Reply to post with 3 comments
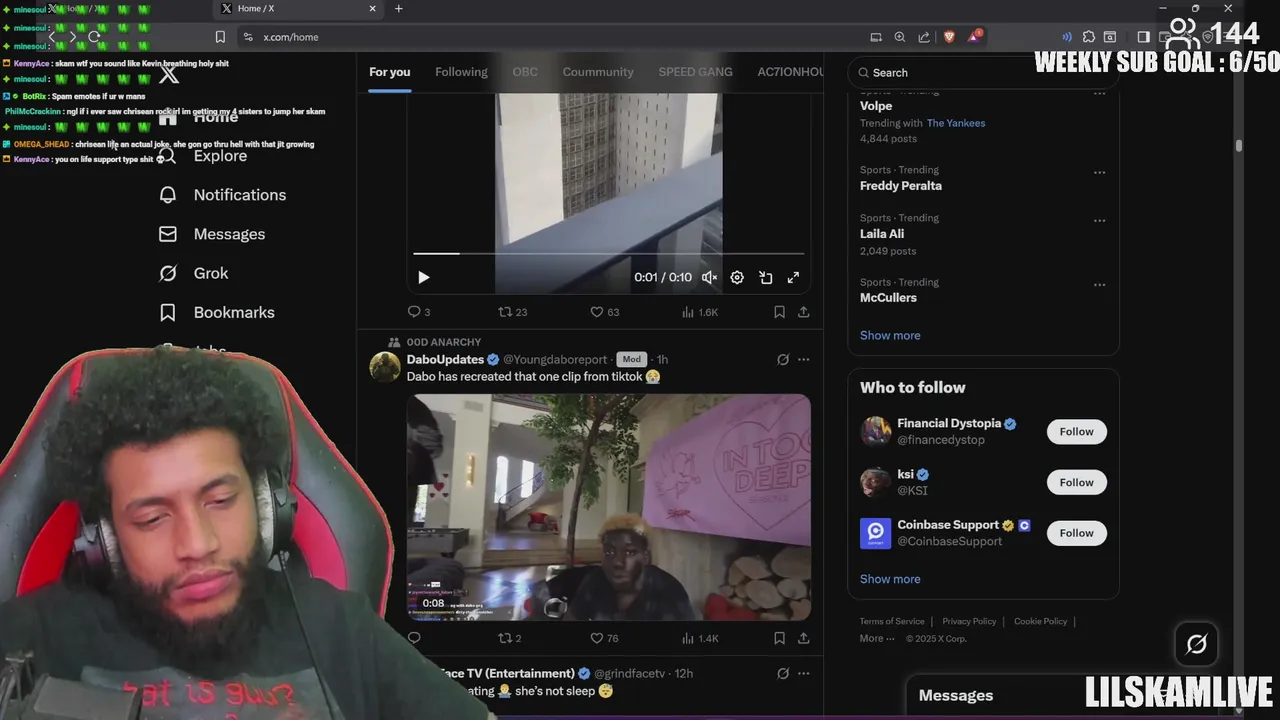Viewport: 1280px width, 720px height. click(x=419, y=312)
